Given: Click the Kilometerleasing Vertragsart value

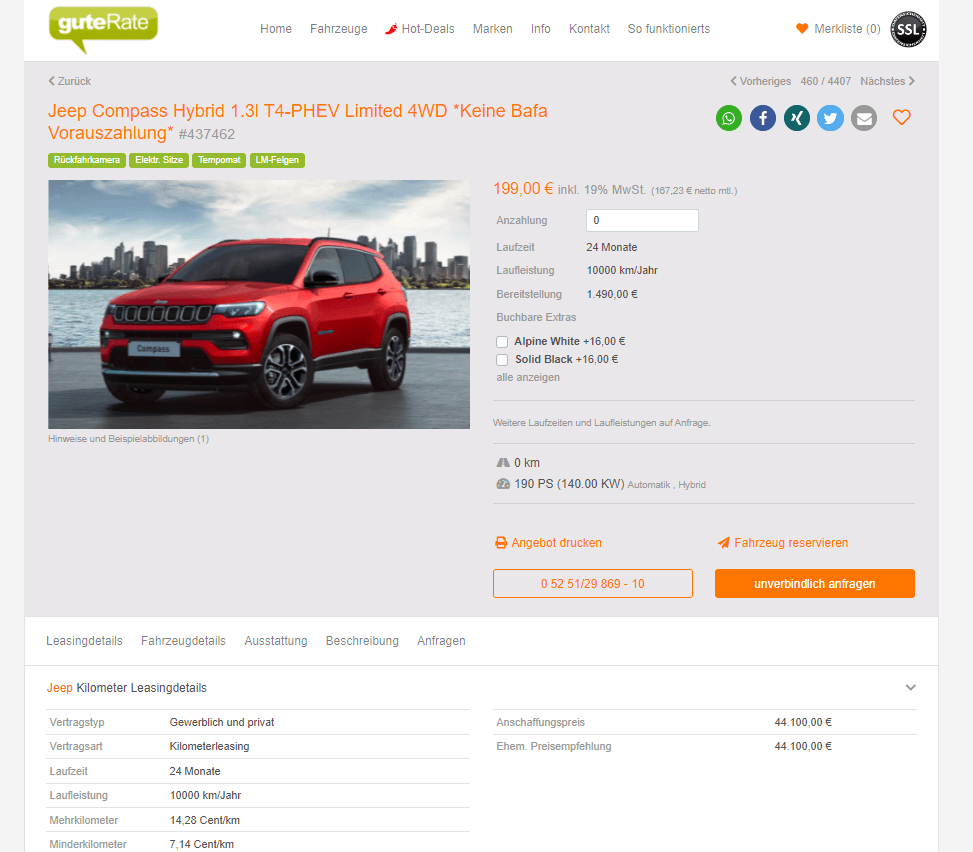Looking at the screenshot, I should pos(209,747).
